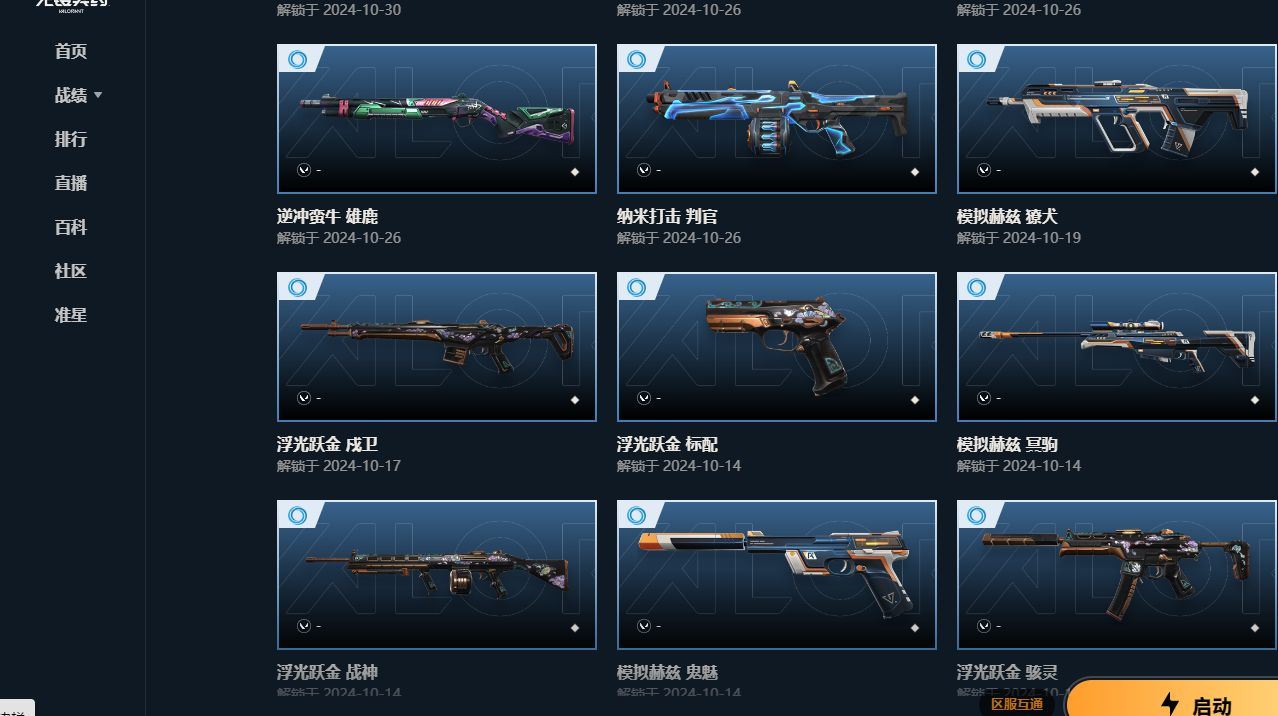
Task: Expand the 战绩 dropdown arrow in sidebar
Action: [x=98, y=96]
